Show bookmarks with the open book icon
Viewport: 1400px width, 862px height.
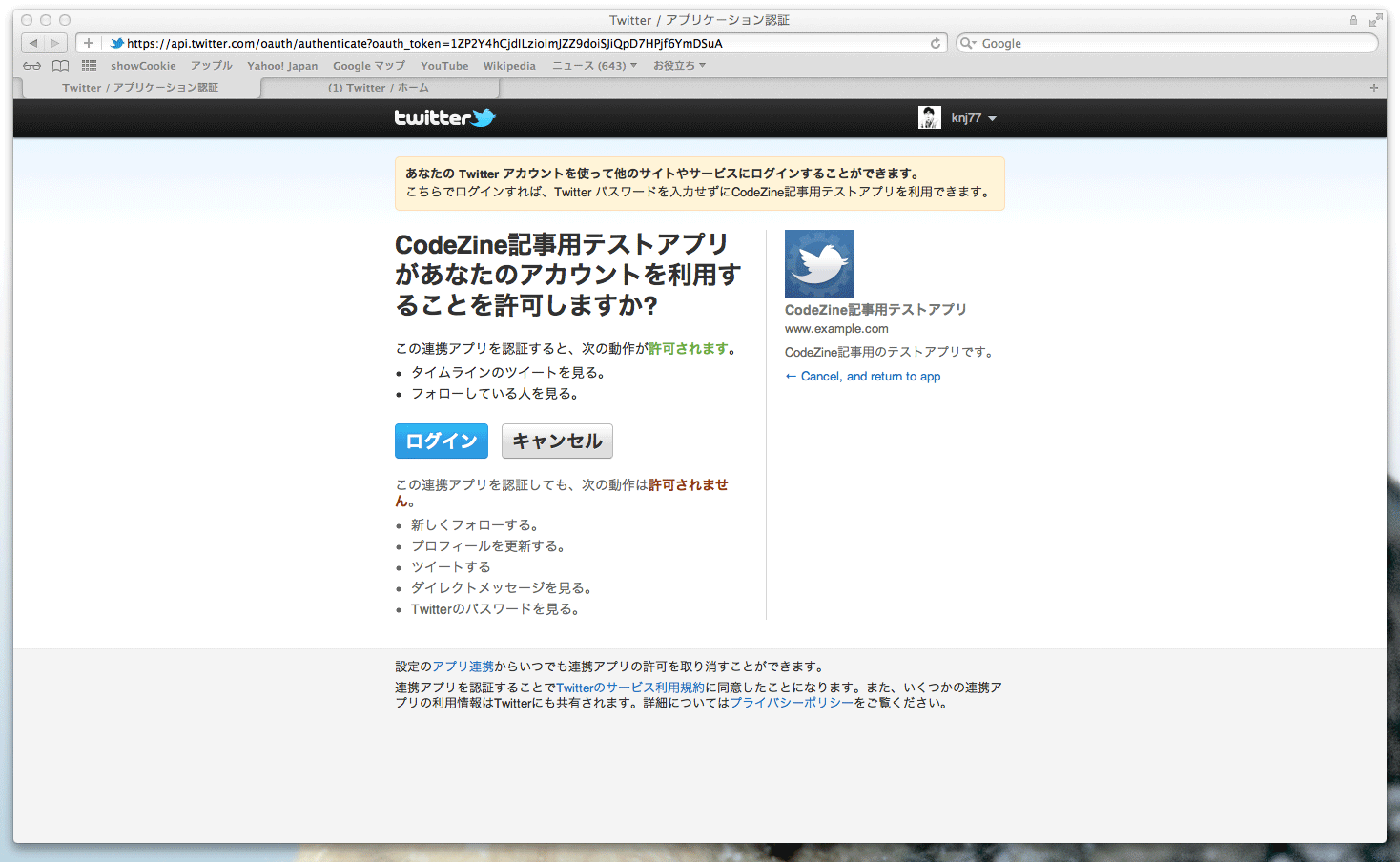click(61, 66)
